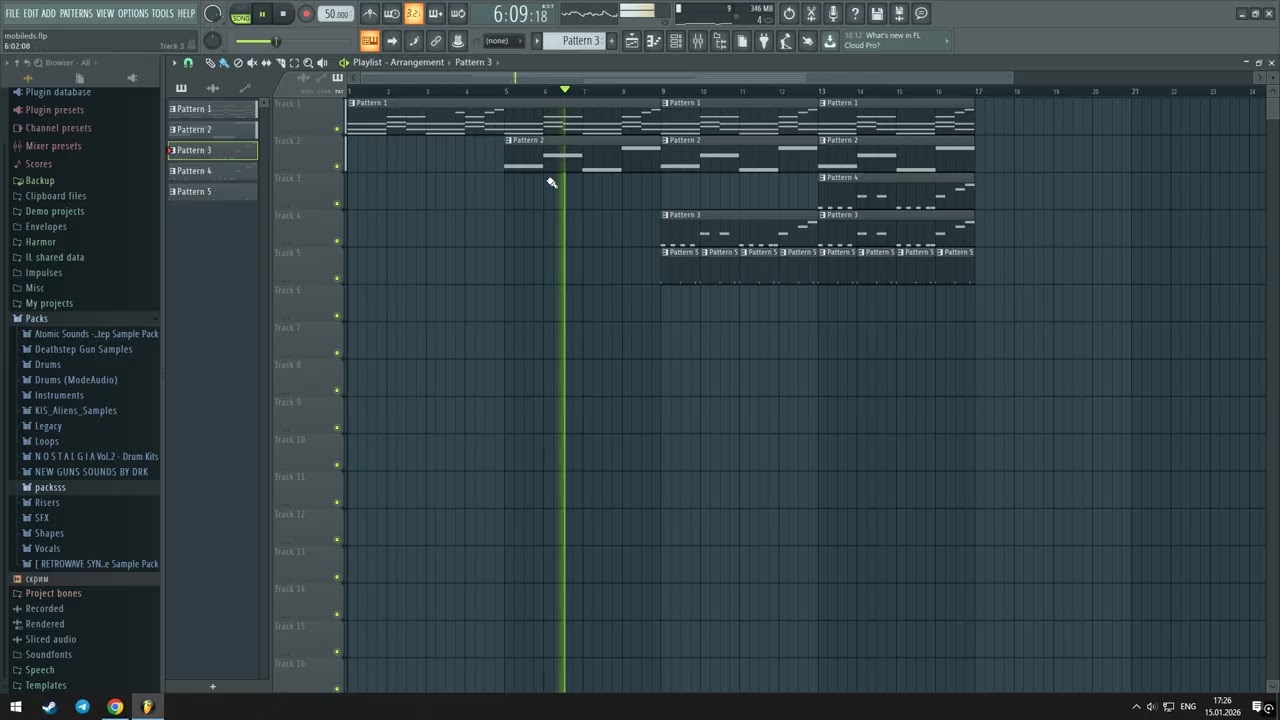1280x720 pixels.
Task: Toggle the overdub blend recording button
Action: point(435,13)
